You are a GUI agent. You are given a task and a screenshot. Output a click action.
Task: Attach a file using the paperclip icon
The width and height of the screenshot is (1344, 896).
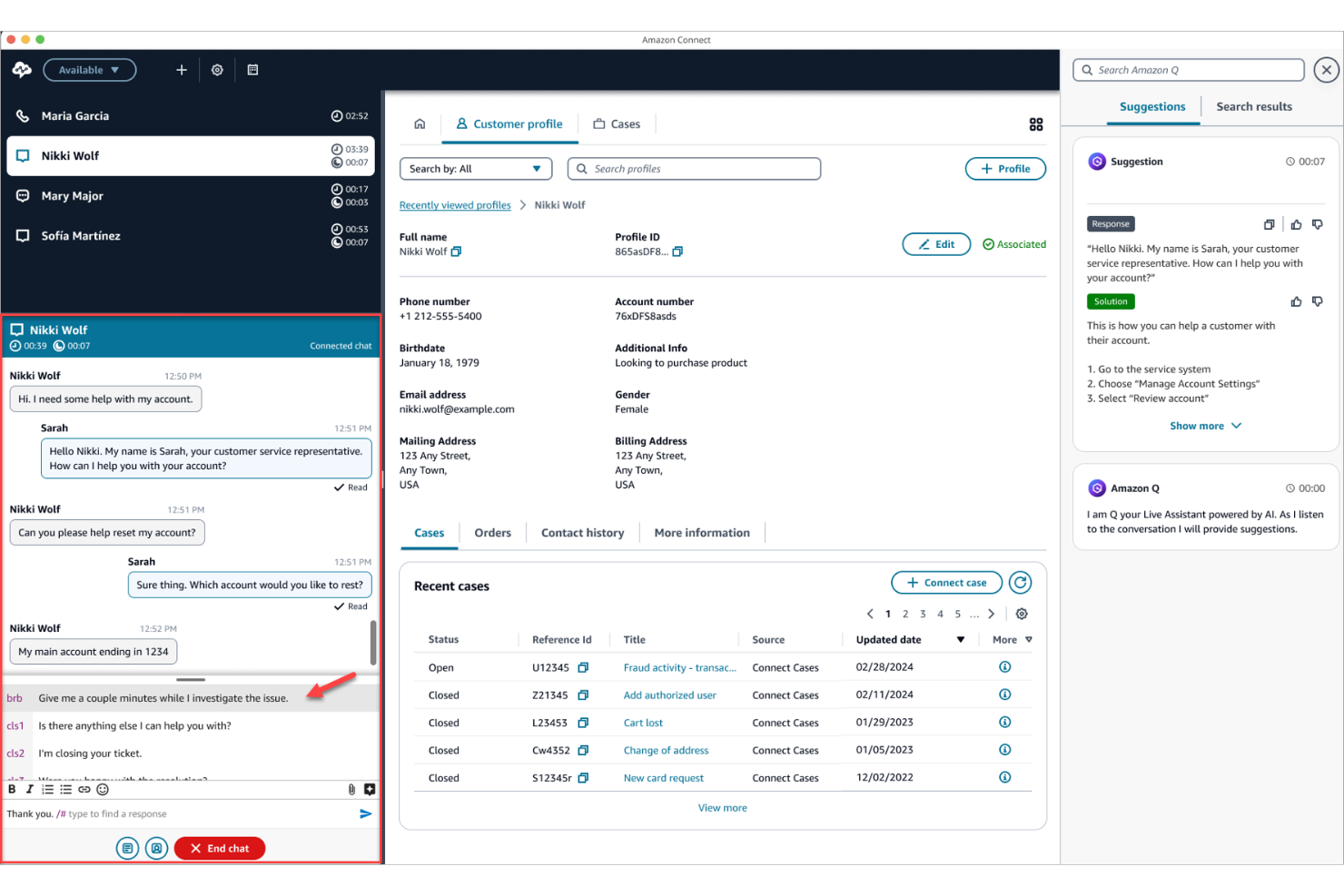(351, 789)
